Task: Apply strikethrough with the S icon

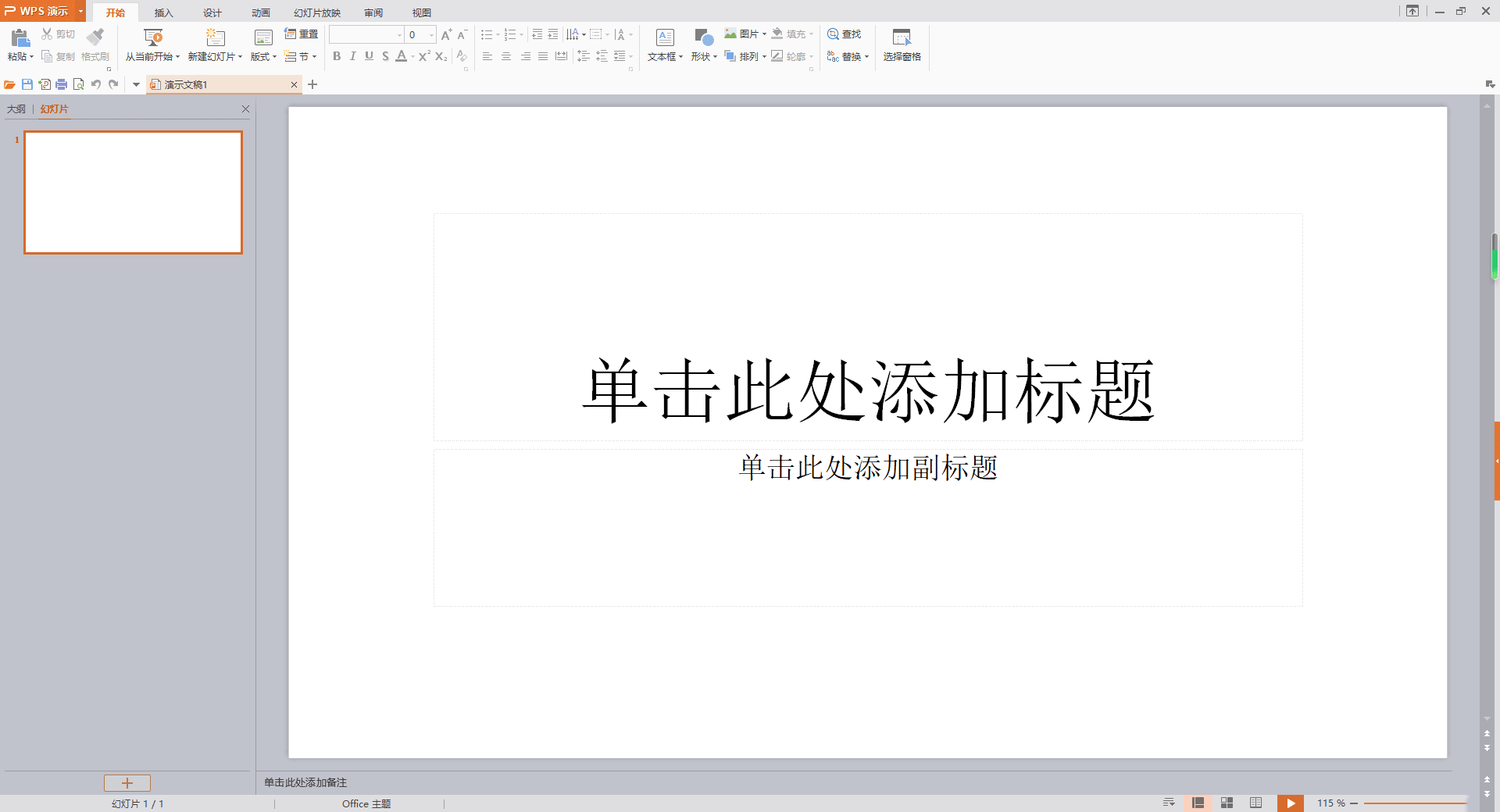Action: [384, 56]
